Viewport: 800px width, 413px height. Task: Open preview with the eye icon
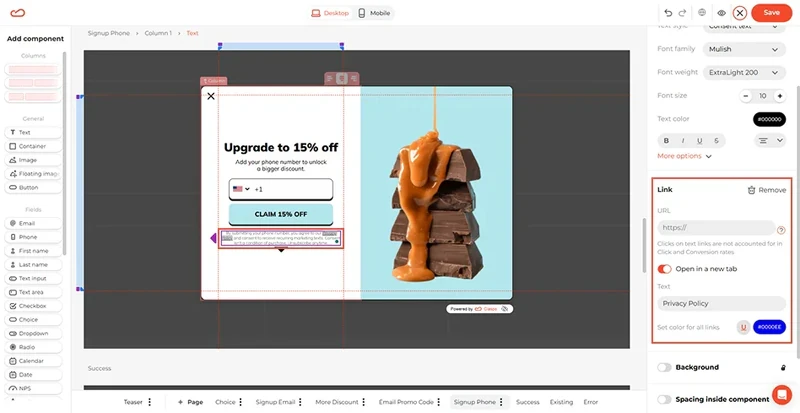[721, 13]
